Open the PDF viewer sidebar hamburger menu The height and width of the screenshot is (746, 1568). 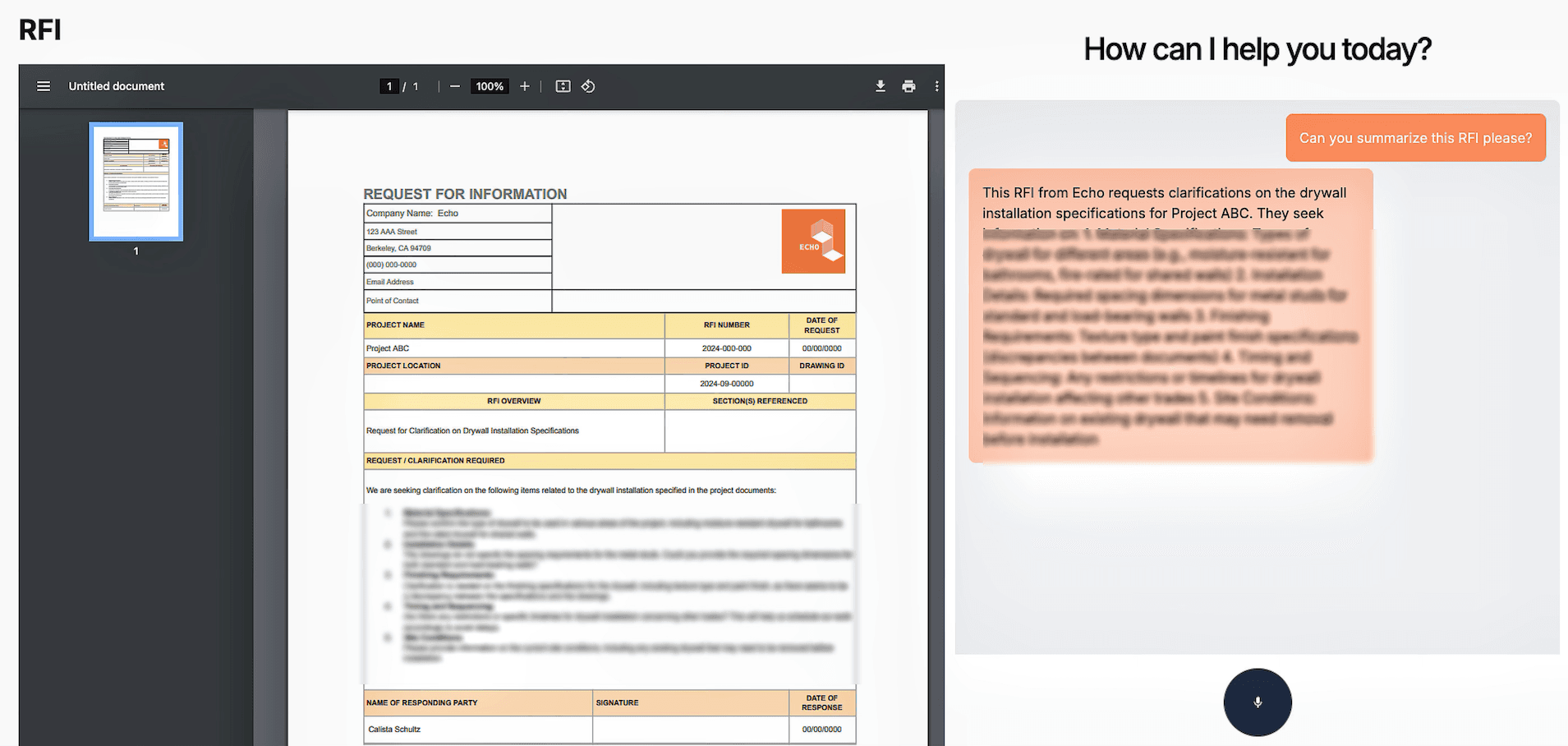click(x=44, y=86)
